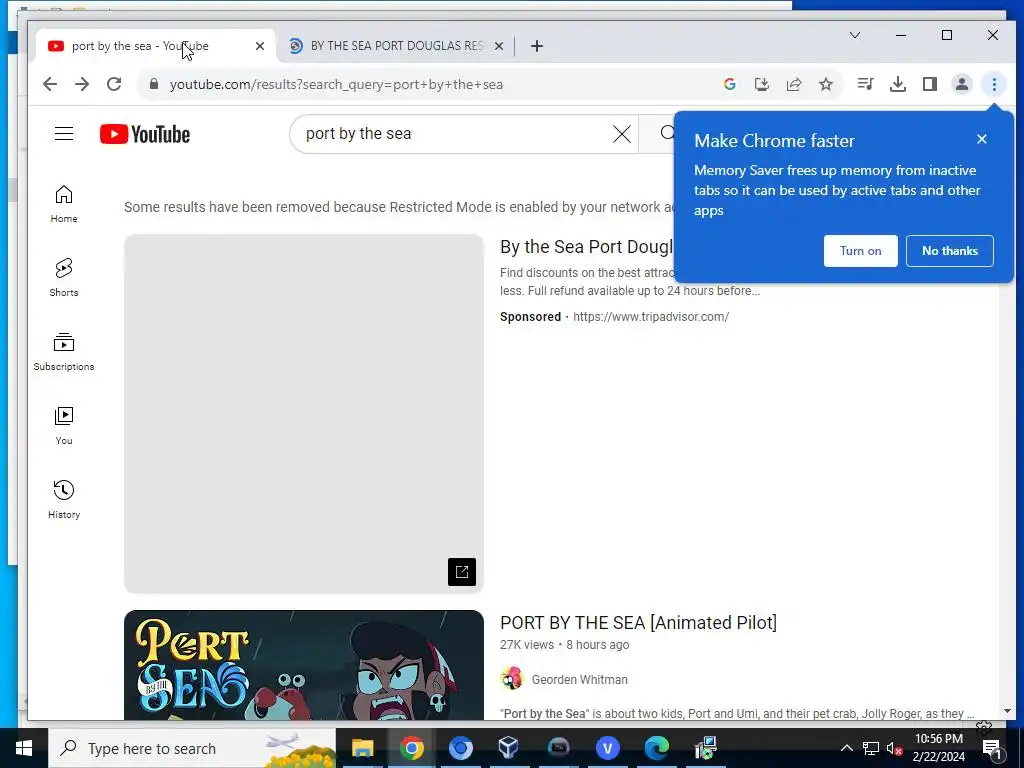This screenshot has height=768, width=1024.
Task: Open media controls icon in toolbar
Action: click(865, 84)
